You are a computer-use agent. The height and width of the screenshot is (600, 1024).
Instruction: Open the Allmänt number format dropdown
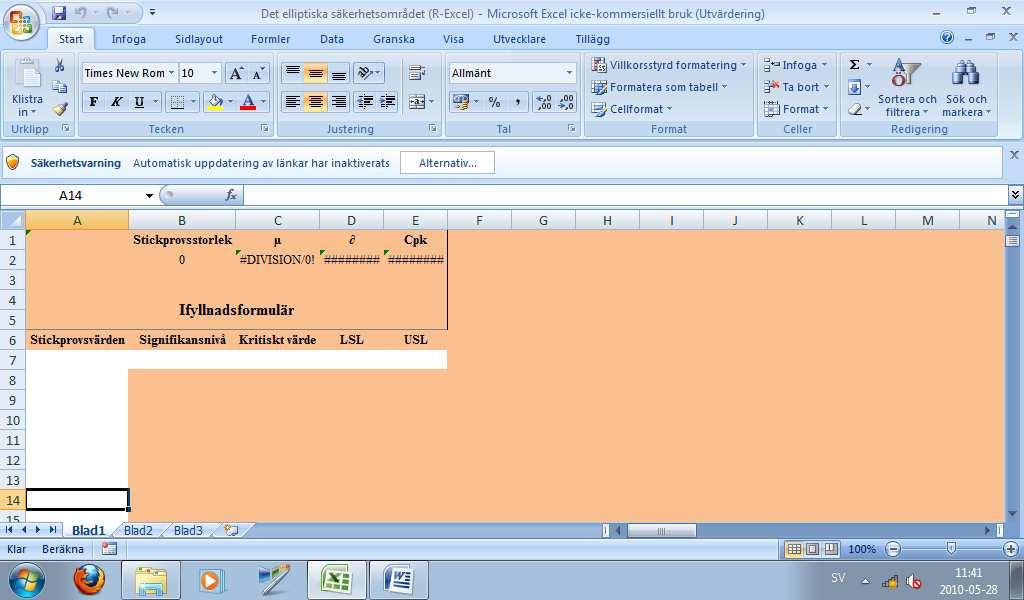(x=569, y=72)
